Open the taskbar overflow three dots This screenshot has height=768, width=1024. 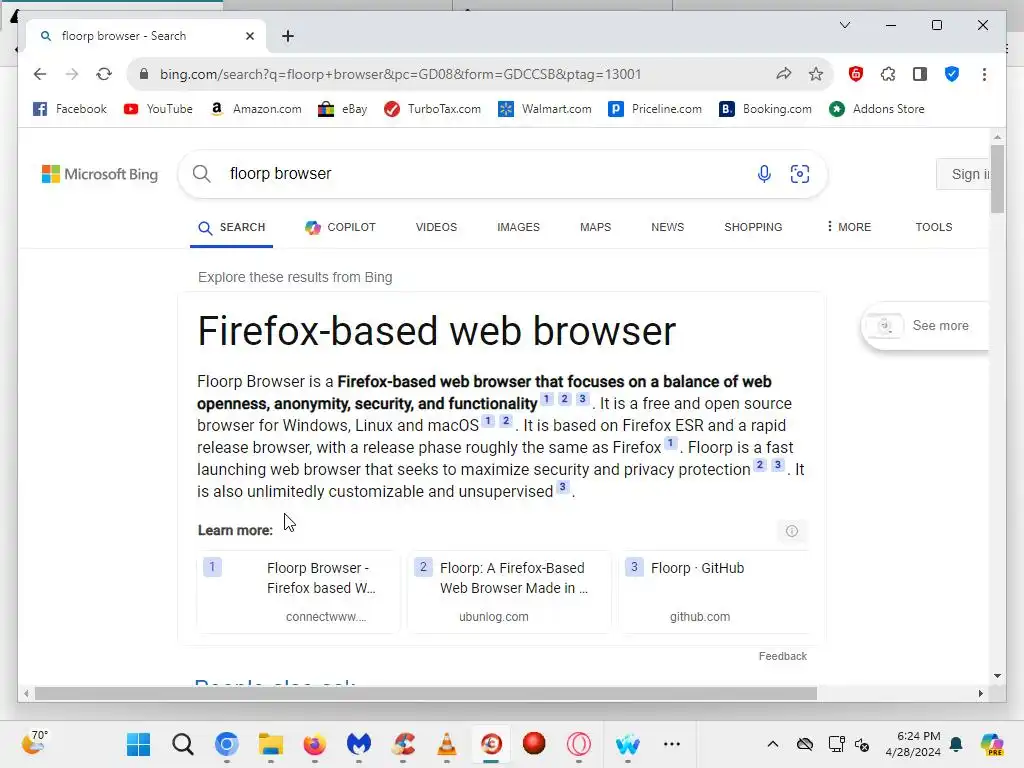(672, 744)
